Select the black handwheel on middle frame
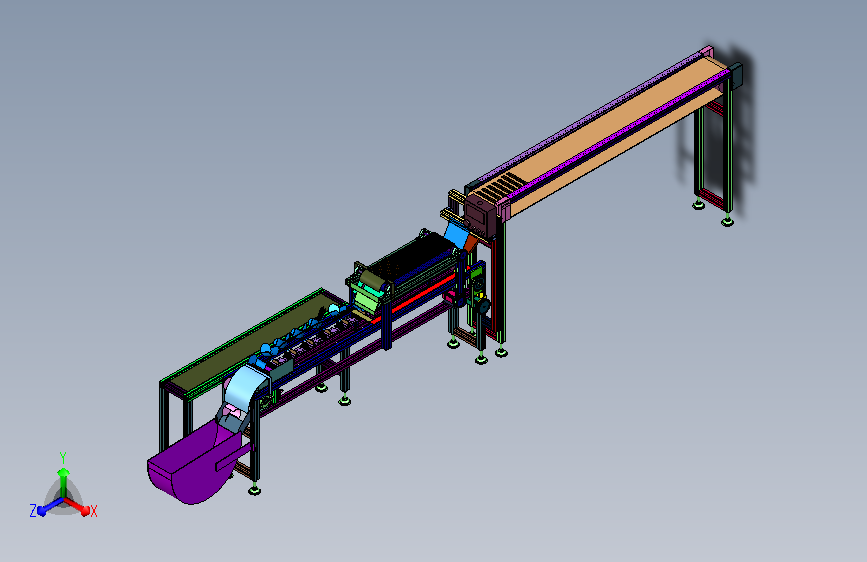 484,307
